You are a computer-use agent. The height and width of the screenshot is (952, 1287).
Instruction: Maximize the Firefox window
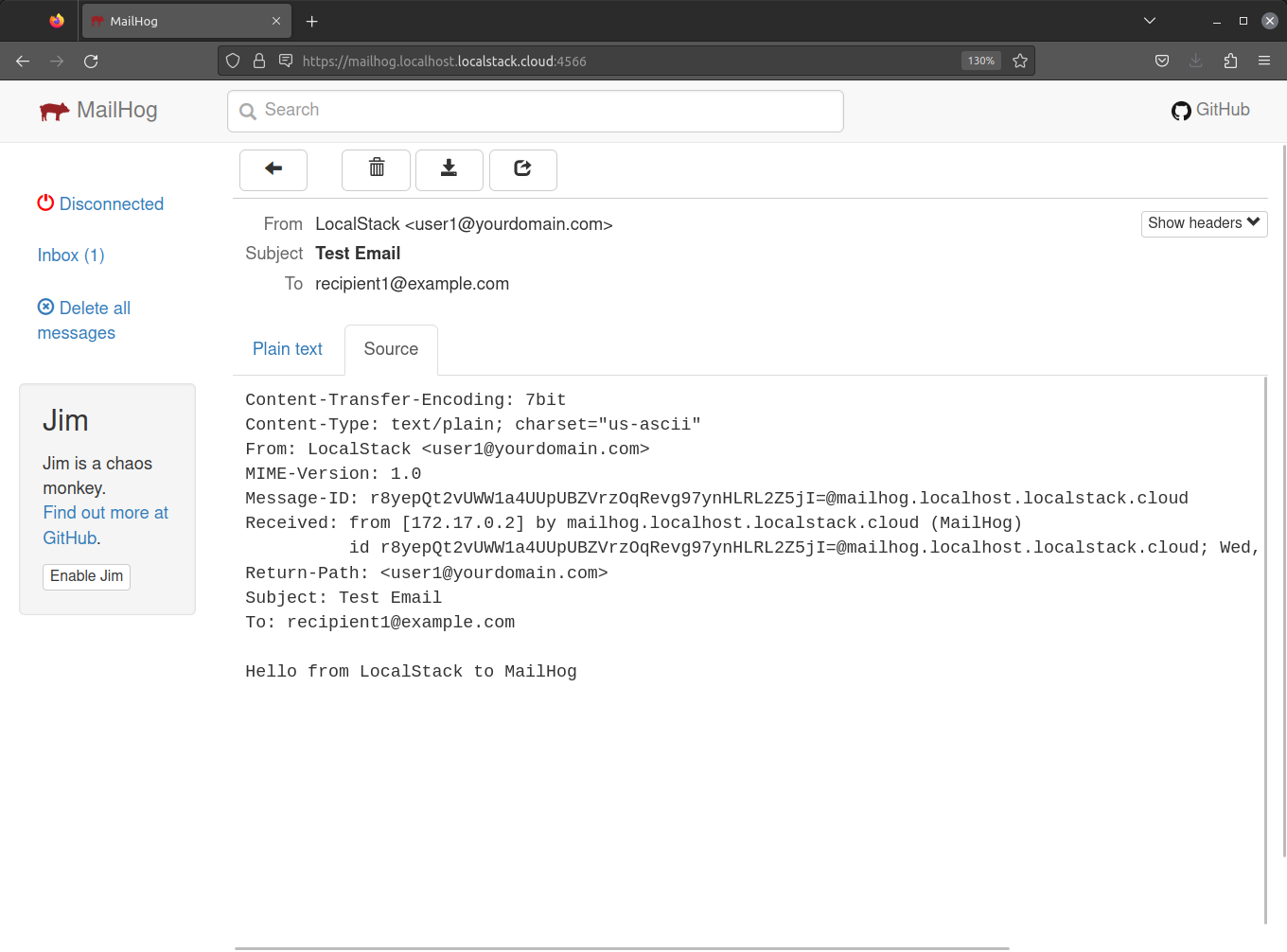(1243, 21)
